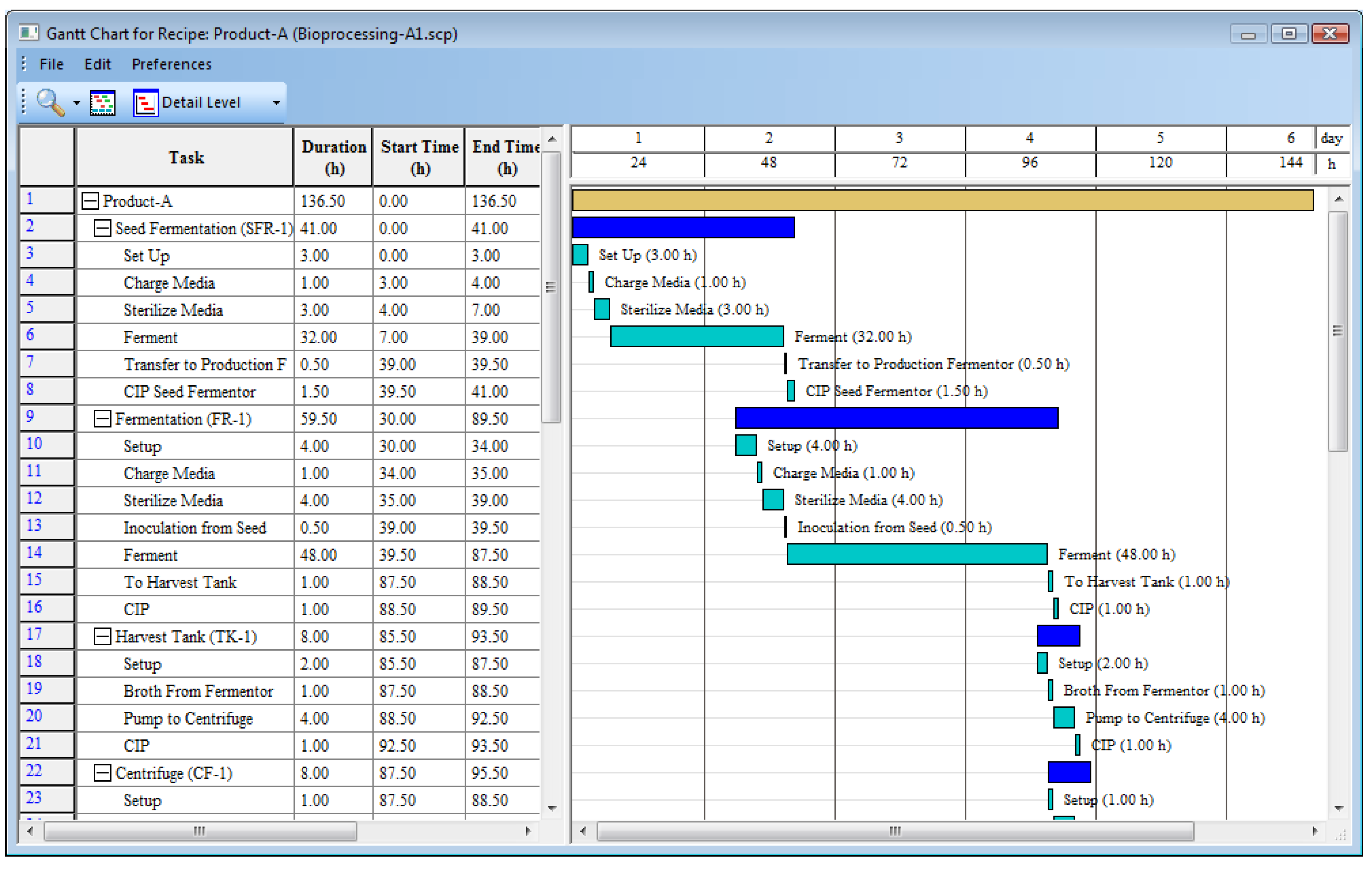Image resolution: width=1372 pixels, height=870 pixels.
Task: Click the teal 32-hour Ferment bar
Action: click(697, 337)
